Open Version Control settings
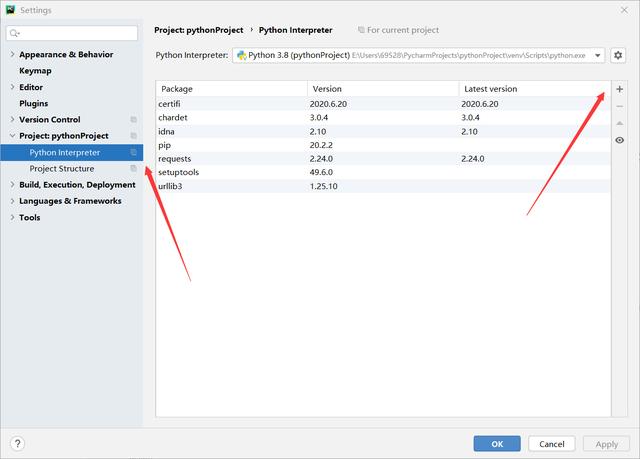 tap(49, 120)
